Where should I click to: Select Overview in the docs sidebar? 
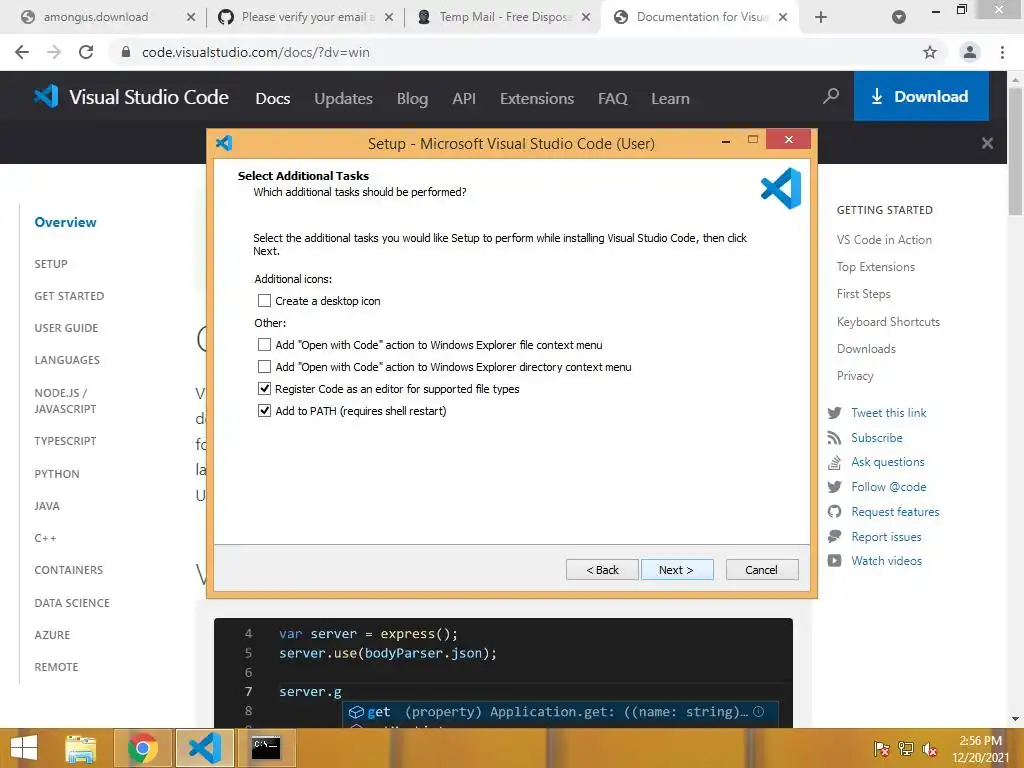coord(65,222)
